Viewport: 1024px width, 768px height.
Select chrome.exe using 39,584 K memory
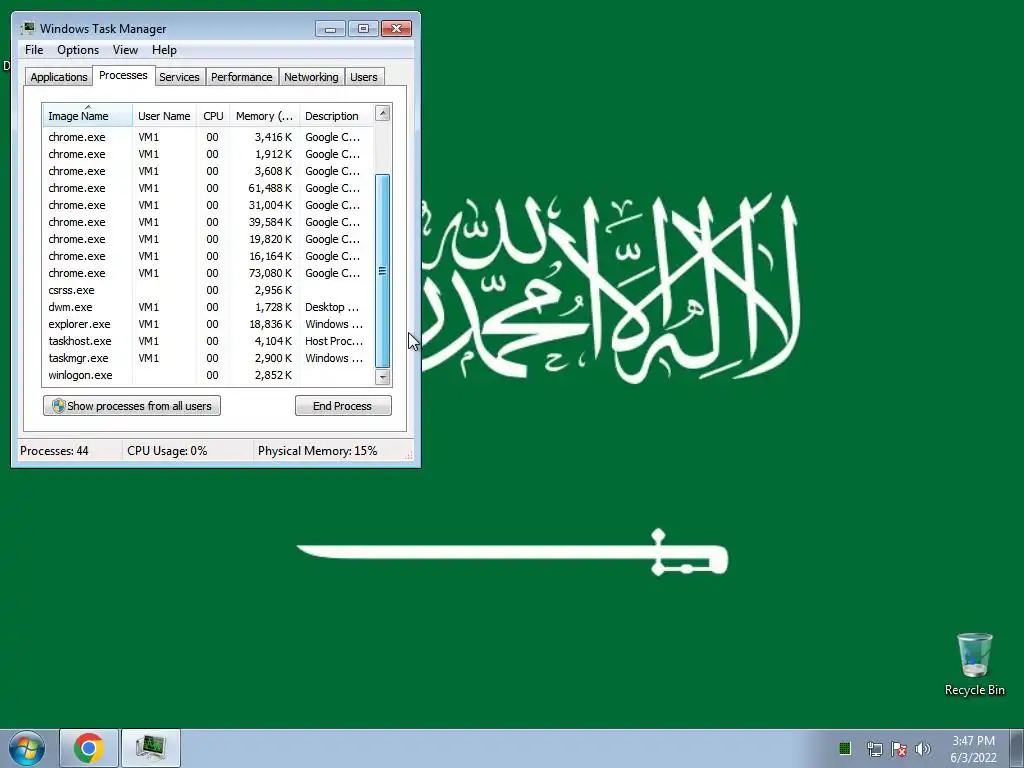208,222
